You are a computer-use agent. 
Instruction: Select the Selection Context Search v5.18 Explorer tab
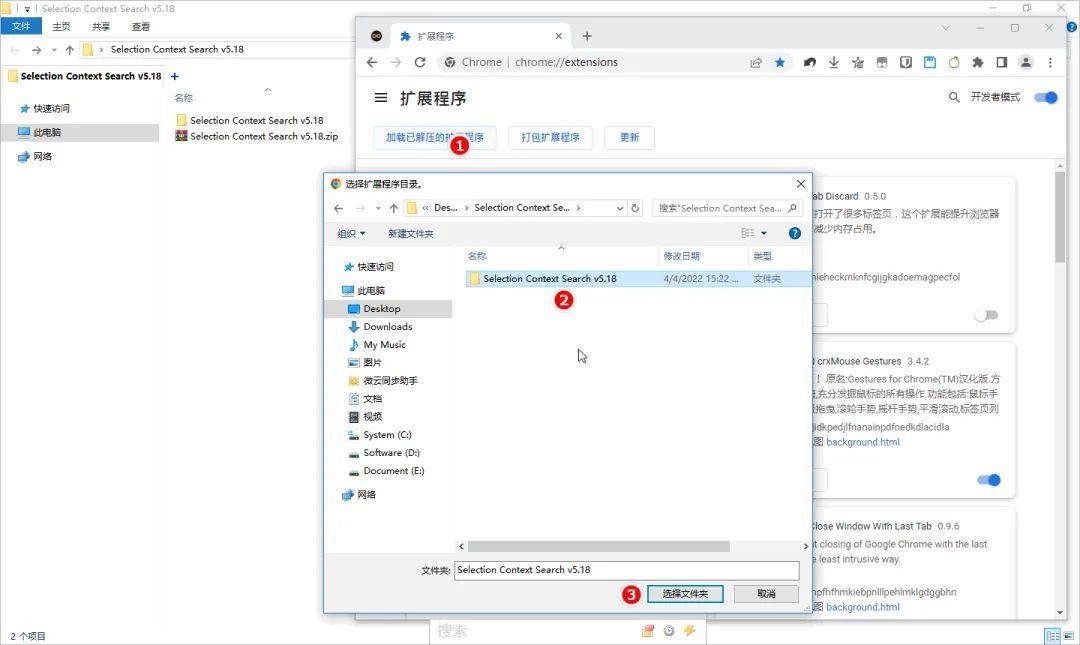84,76
